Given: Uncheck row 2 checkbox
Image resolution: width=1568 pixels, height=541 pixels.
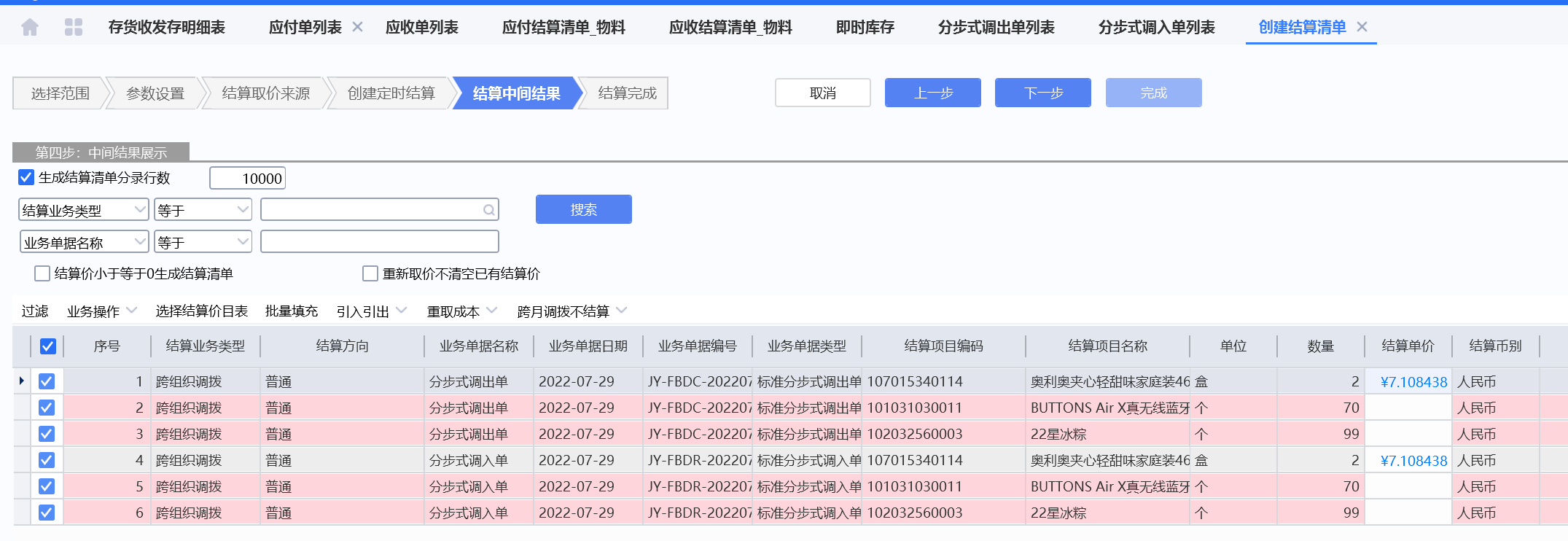Looking at the screenshot, I should tap(47, 408).
